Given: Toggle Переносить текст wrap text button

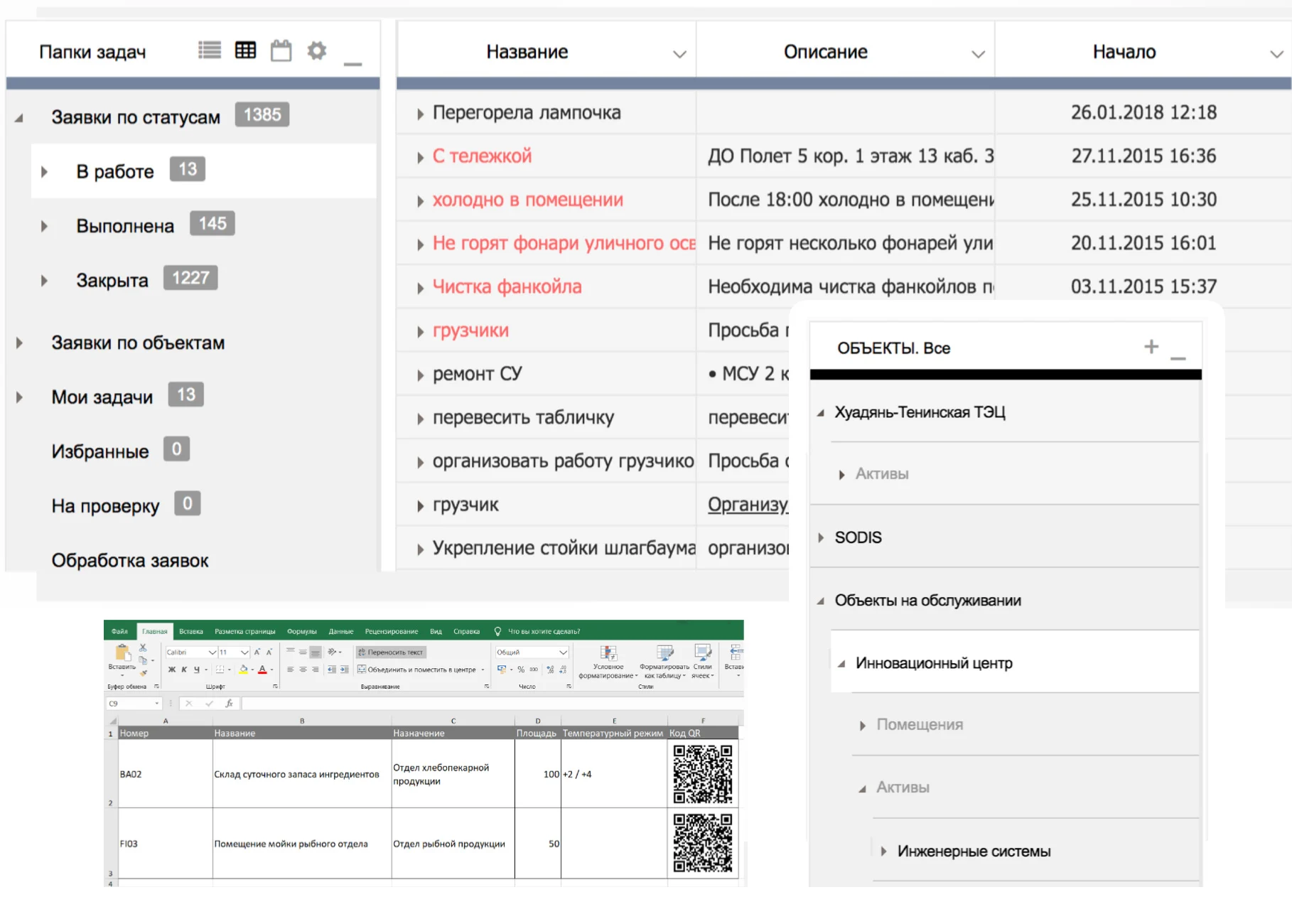Looking at the screenshot, I should 391,652.
